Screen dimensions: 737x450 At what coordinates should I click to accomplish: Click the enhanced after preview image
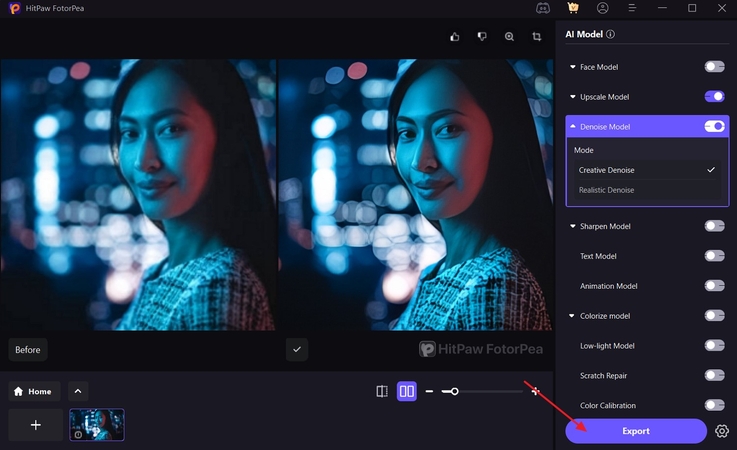[416, 194]
